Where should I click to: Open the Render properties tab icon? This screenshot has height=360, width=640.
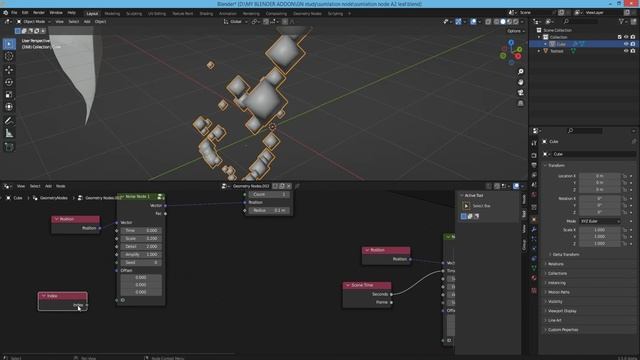coord(534,155)
